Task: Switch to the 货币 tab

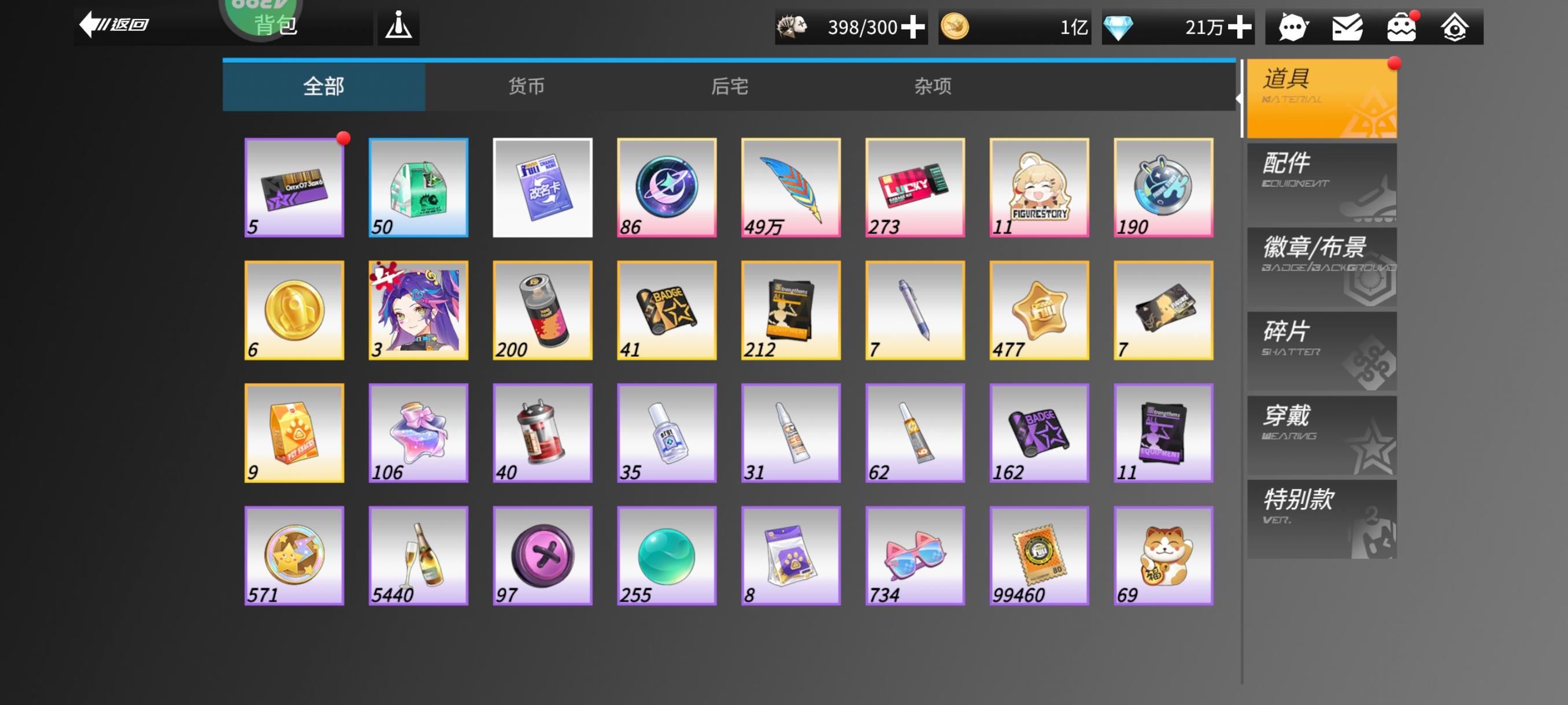Action: point(527,86)
